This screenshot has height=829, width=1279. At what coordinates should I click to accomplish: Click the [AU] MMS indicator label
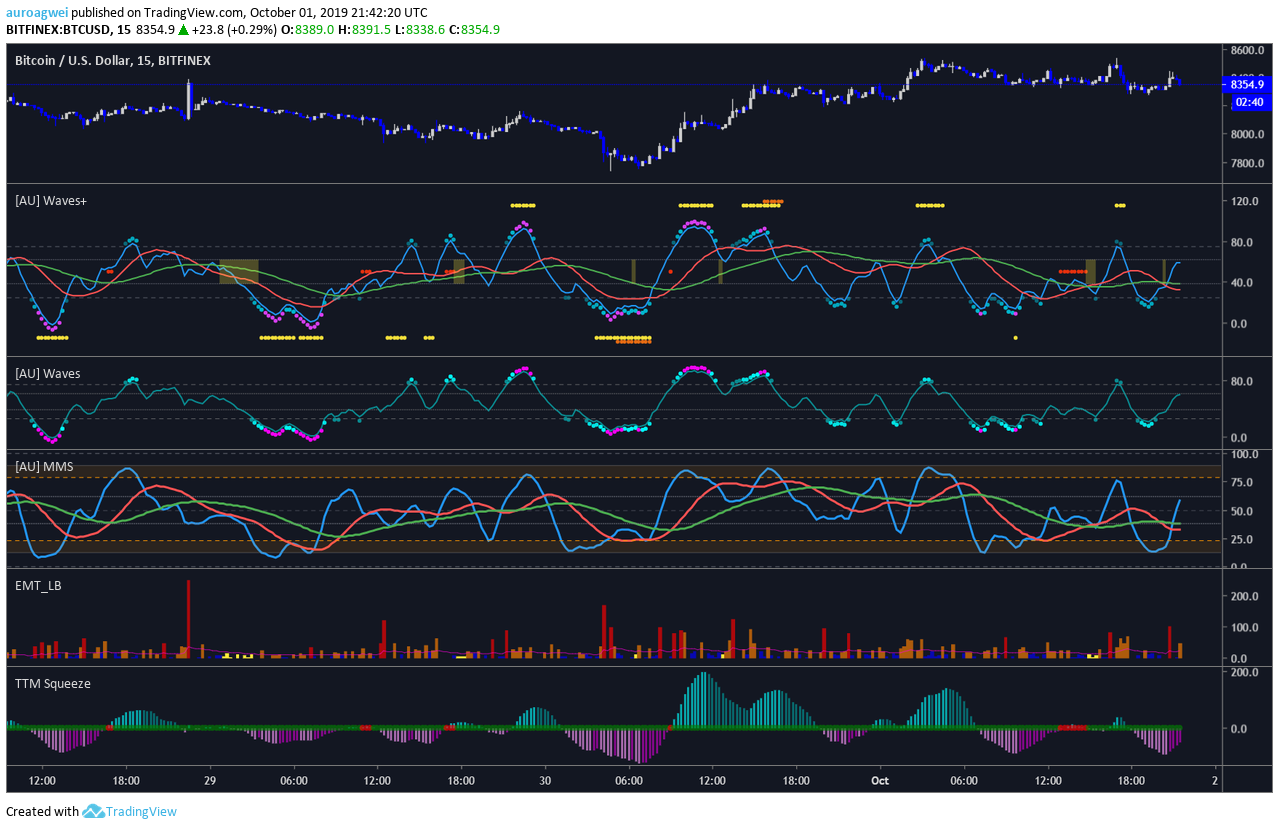44,466
